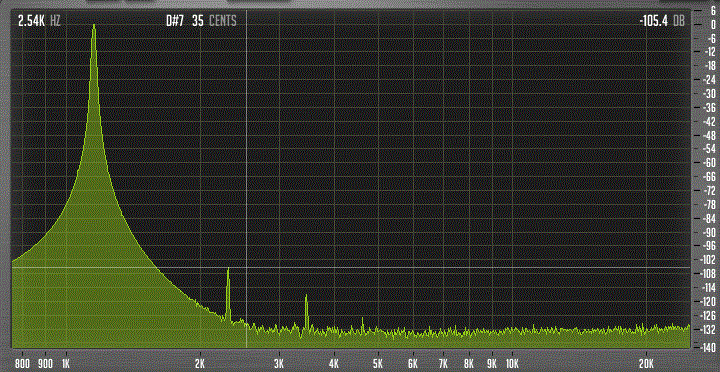Click the D#7 35 CENTS note readout
Screen dimensions: 720x372
coord(202,21)
